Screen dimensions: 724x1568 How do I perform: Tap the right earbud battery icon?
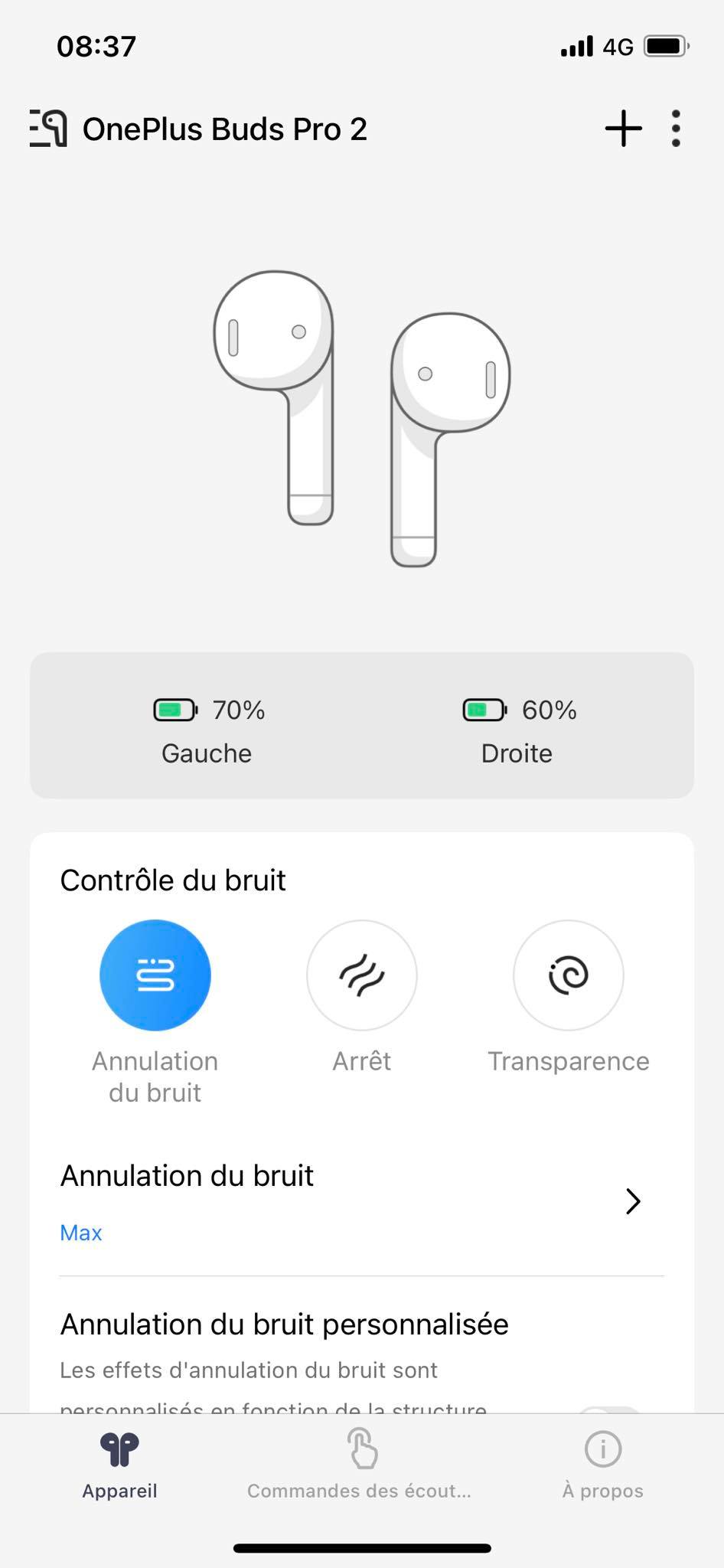[484, 710]
